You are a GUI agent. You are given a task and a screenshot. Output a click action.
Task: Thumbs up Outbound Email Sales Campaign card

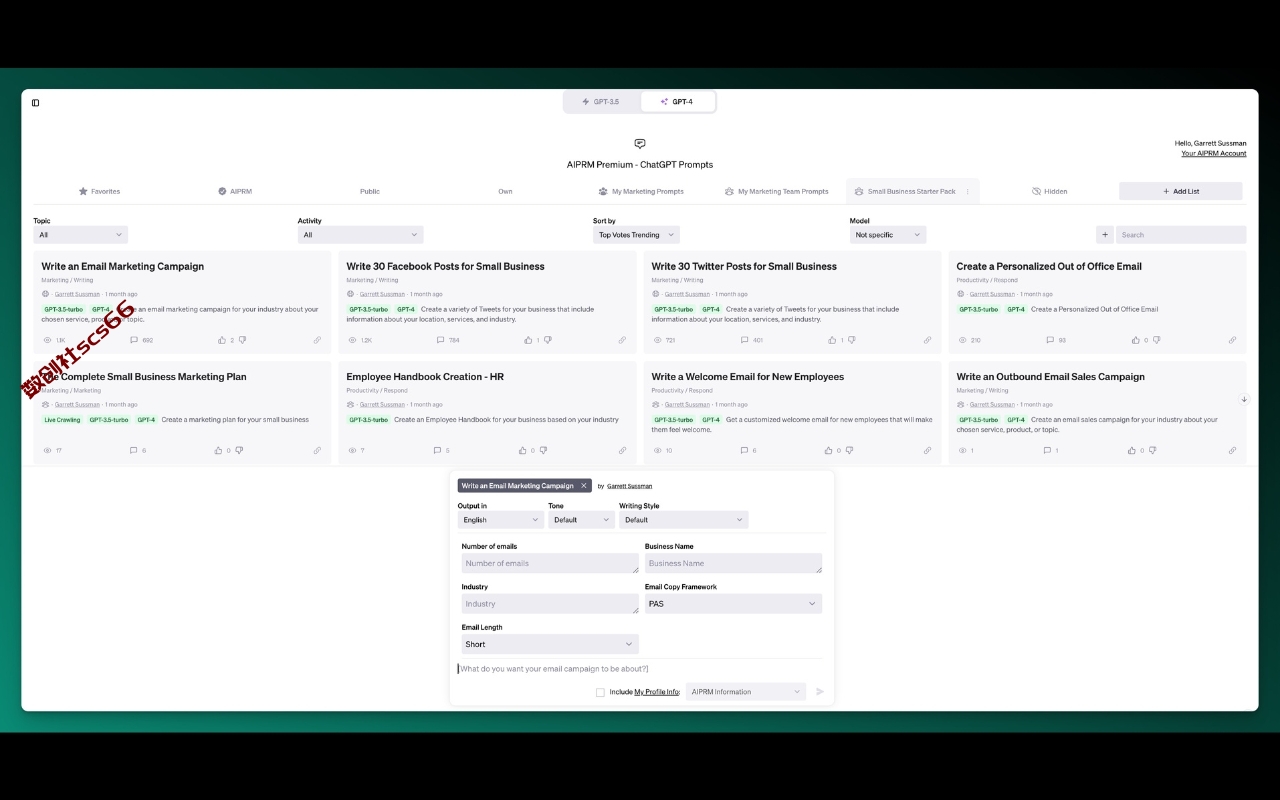(x=1134, y=450)
